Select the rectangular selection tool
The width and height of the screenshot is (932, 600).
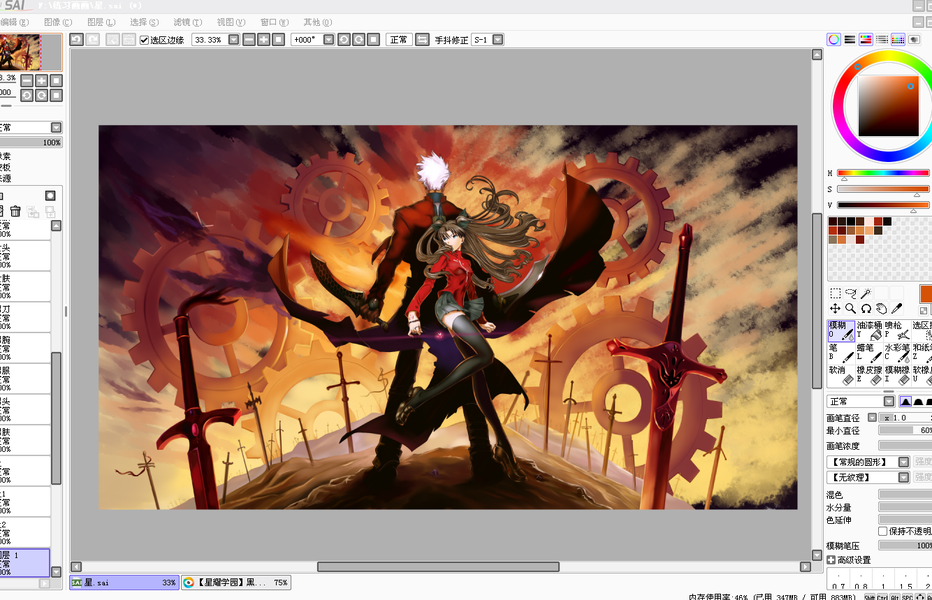(835, 293)
